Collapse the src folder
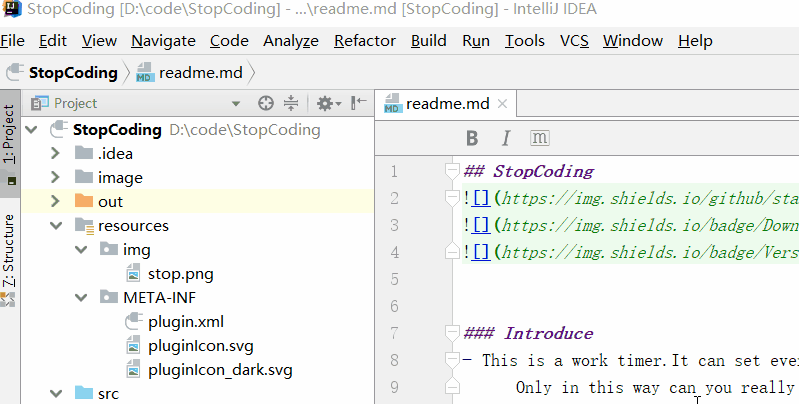 (x=56, y=393)
